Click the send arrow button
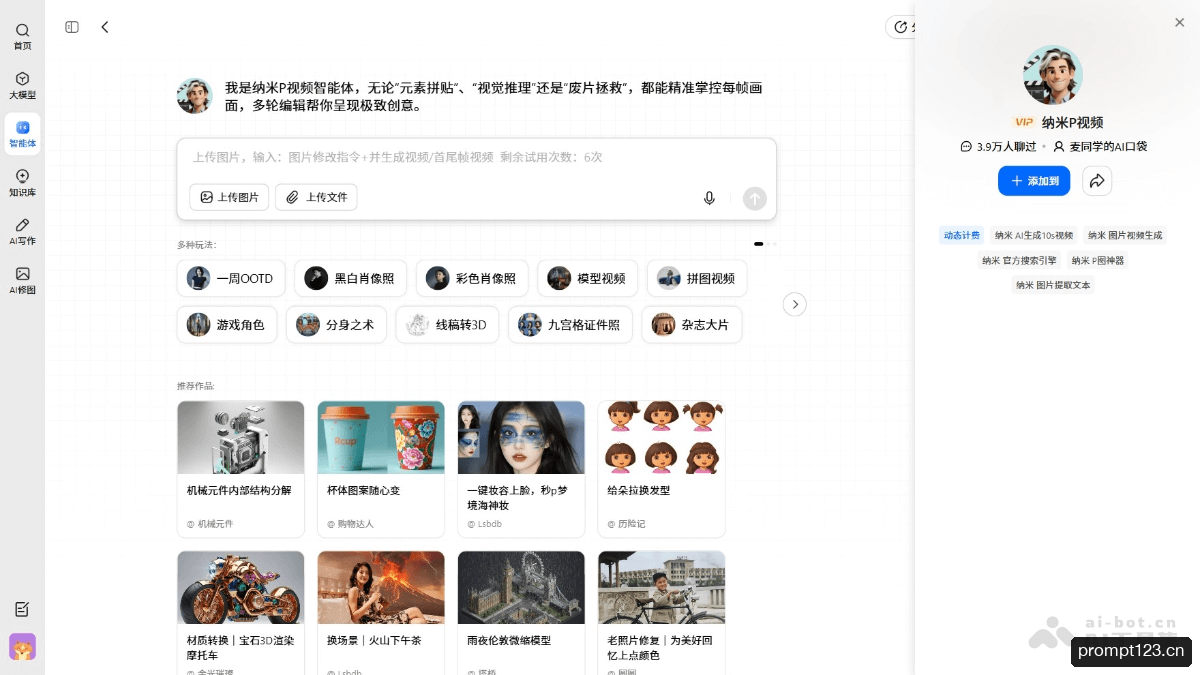This screenshot has width=1200, height=675. pyautogui.click(x=755, y=198)
